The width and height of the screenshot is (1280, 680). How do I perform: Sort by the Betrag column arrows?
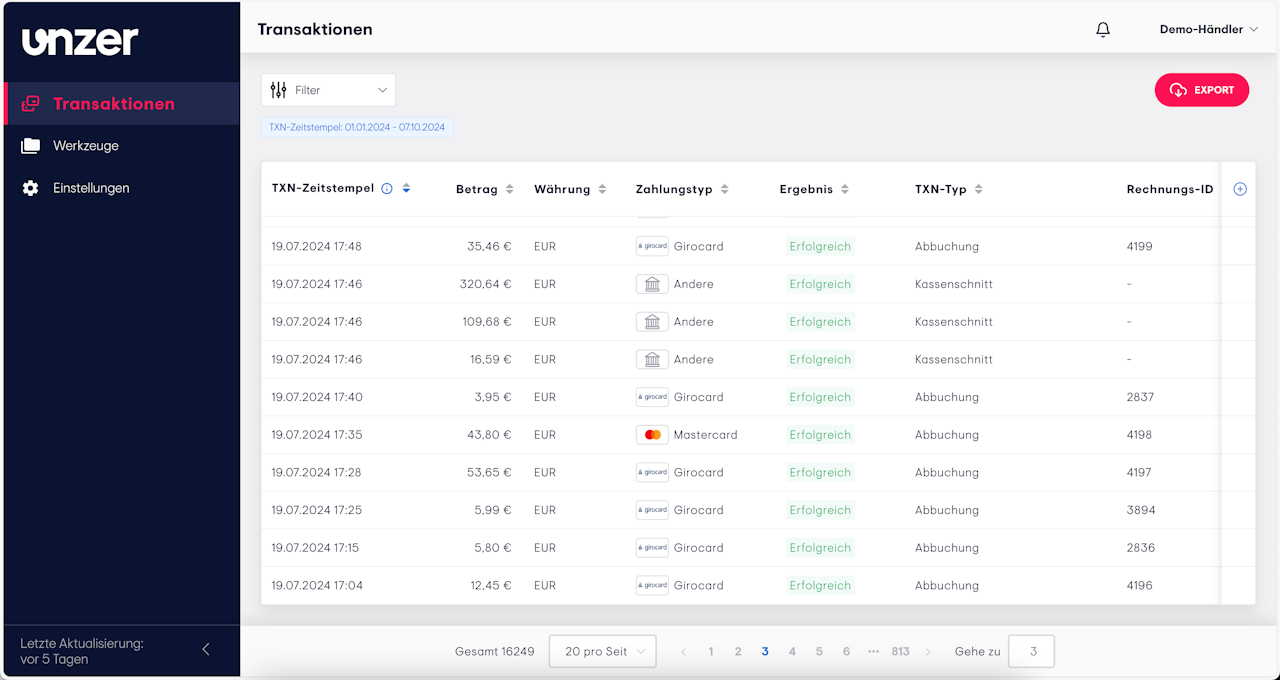[509, 190]
